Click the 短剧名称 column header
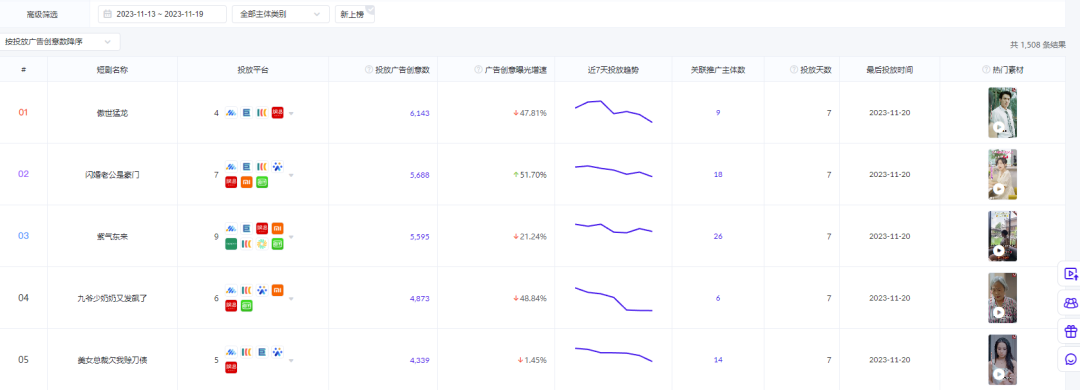1080x390 pixels. [112, 70]
